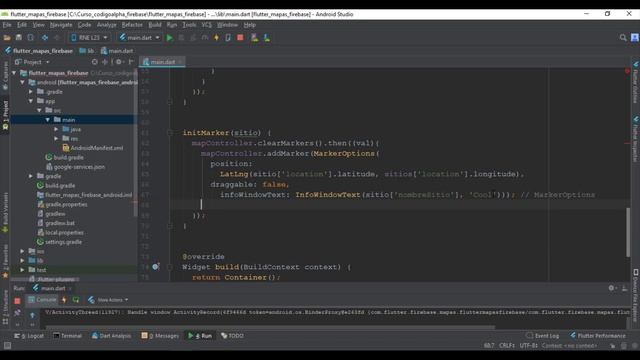Open the Refactor menu

pos(132,25)
